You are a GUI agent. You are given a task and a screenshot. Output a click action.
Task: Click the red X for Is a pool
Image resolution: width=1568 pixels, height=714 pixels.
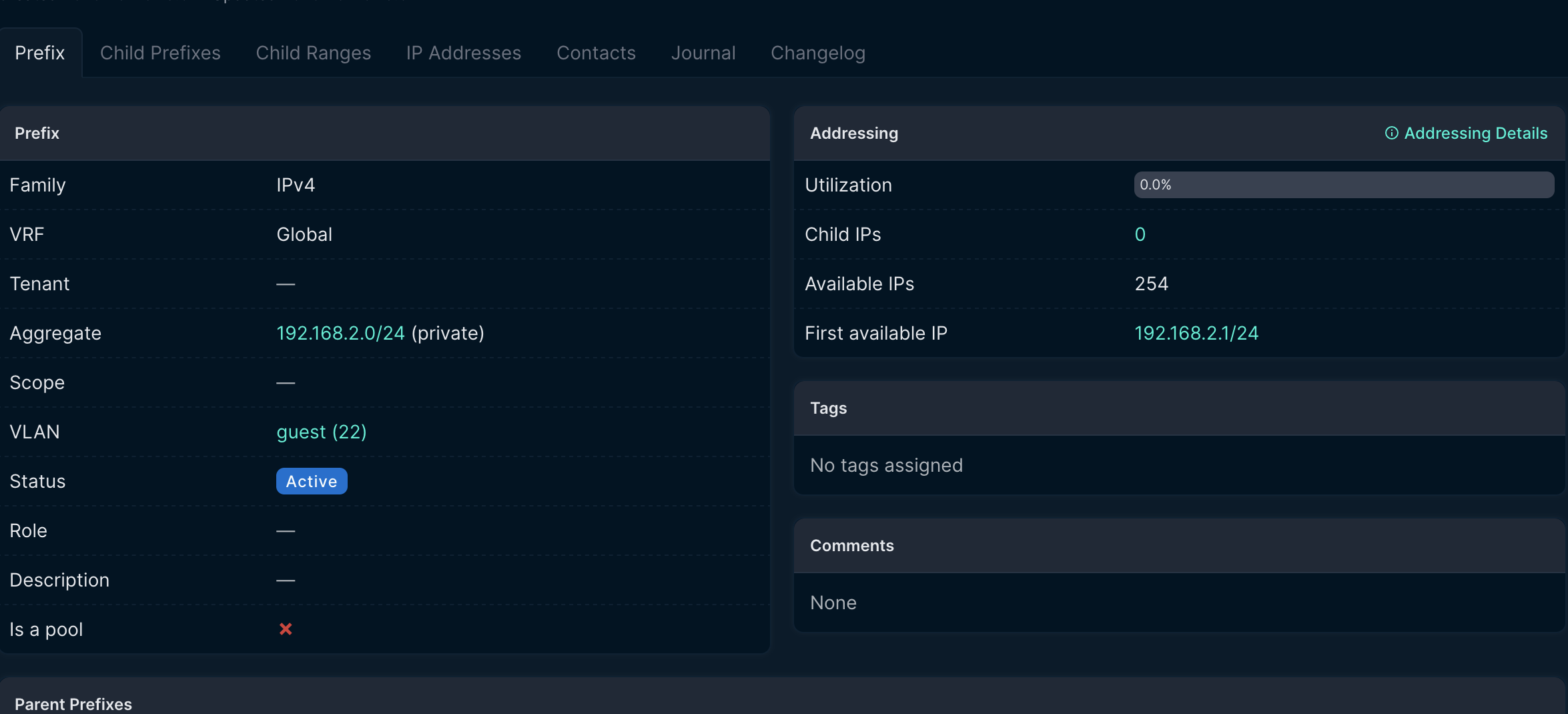pyautogui.click(x=286, y=629)
